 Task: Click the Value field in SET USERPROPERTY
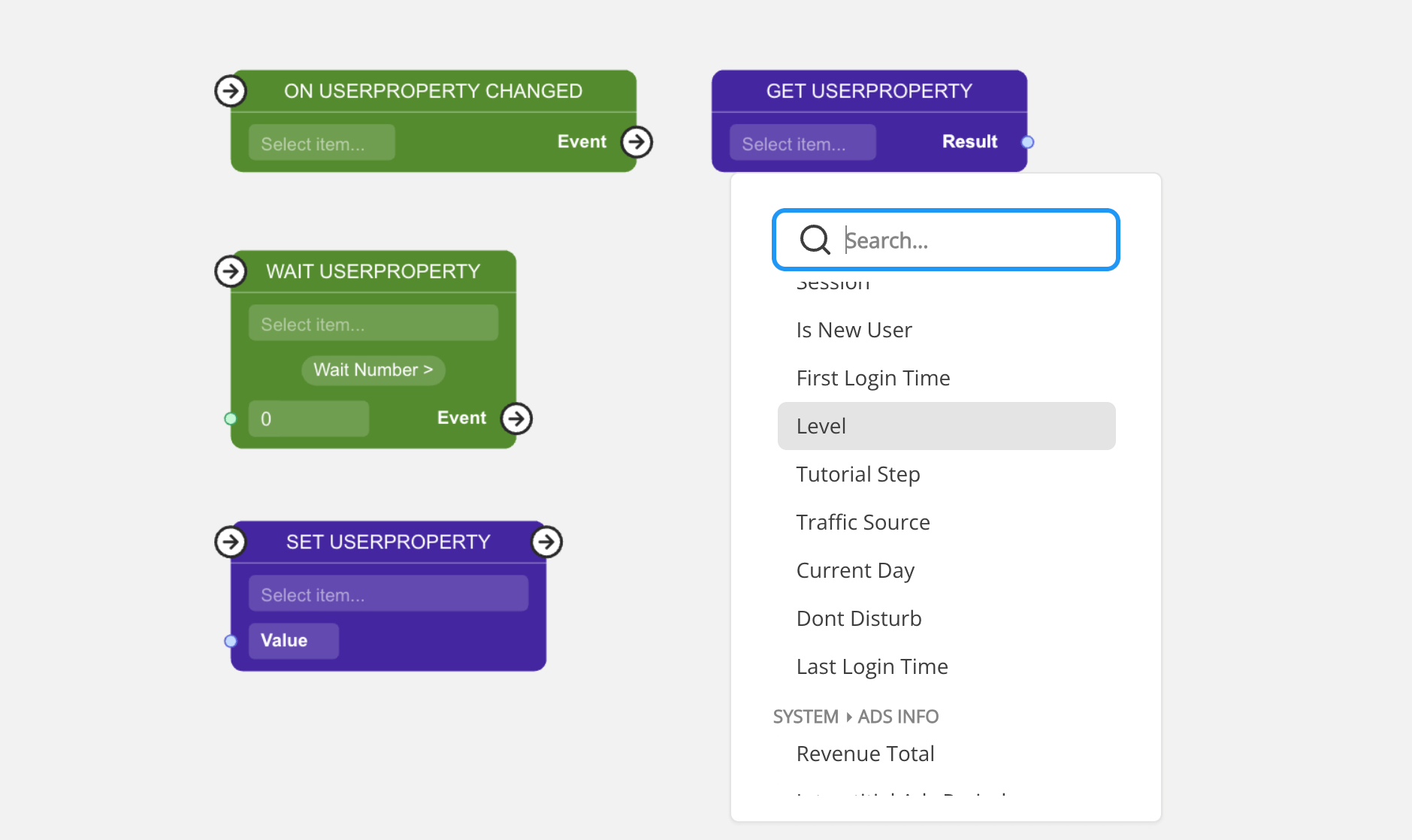click(293, 641)
